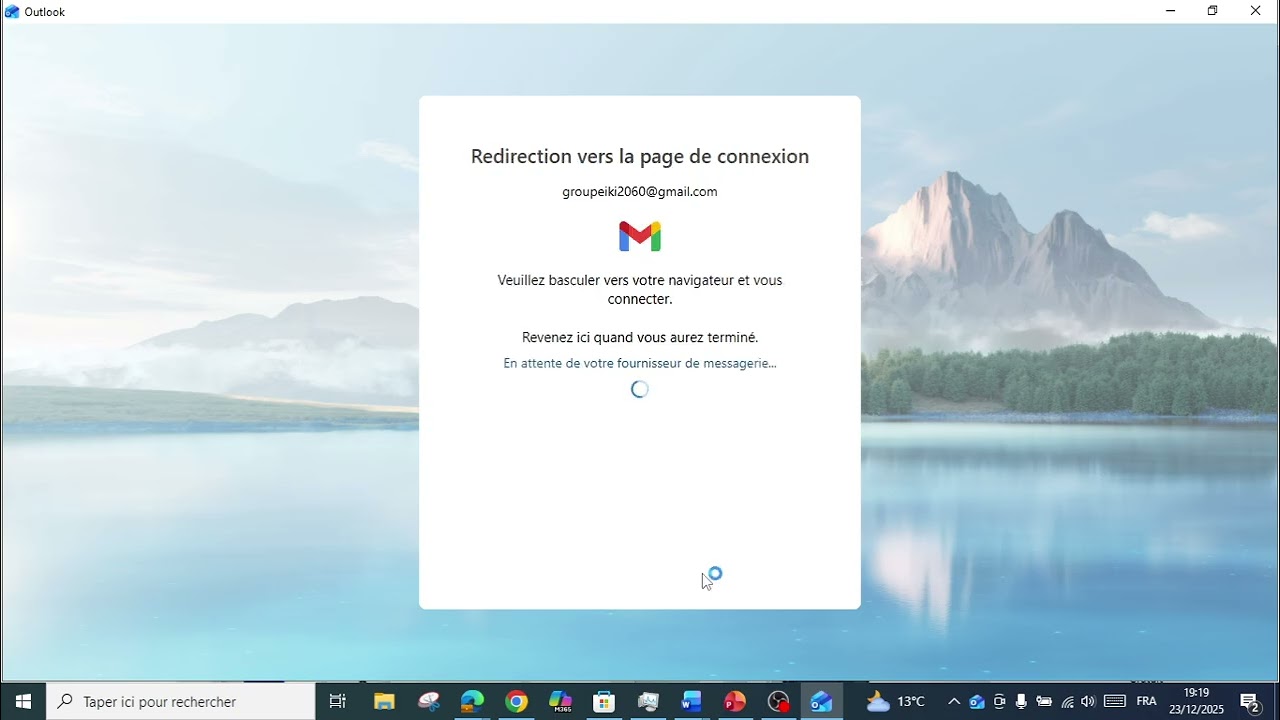Open the Snipping Tool taskbar icon
Image resolution: width=1280 pixels, height=720 pixels.
tap(429, 701)
